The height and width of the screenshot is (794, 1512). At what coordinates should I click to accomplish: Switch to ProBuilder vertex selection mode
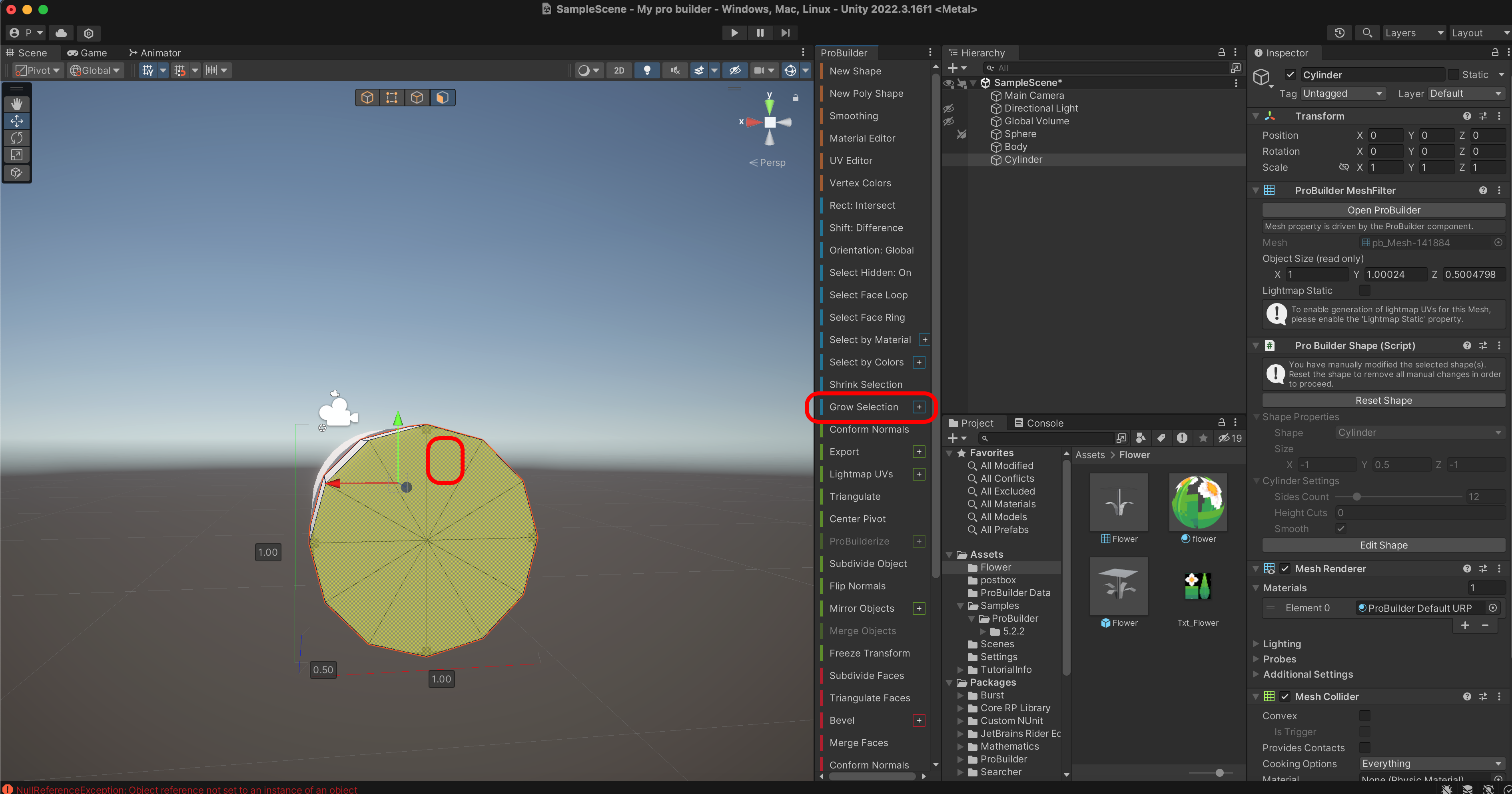[x=392, y=98]
